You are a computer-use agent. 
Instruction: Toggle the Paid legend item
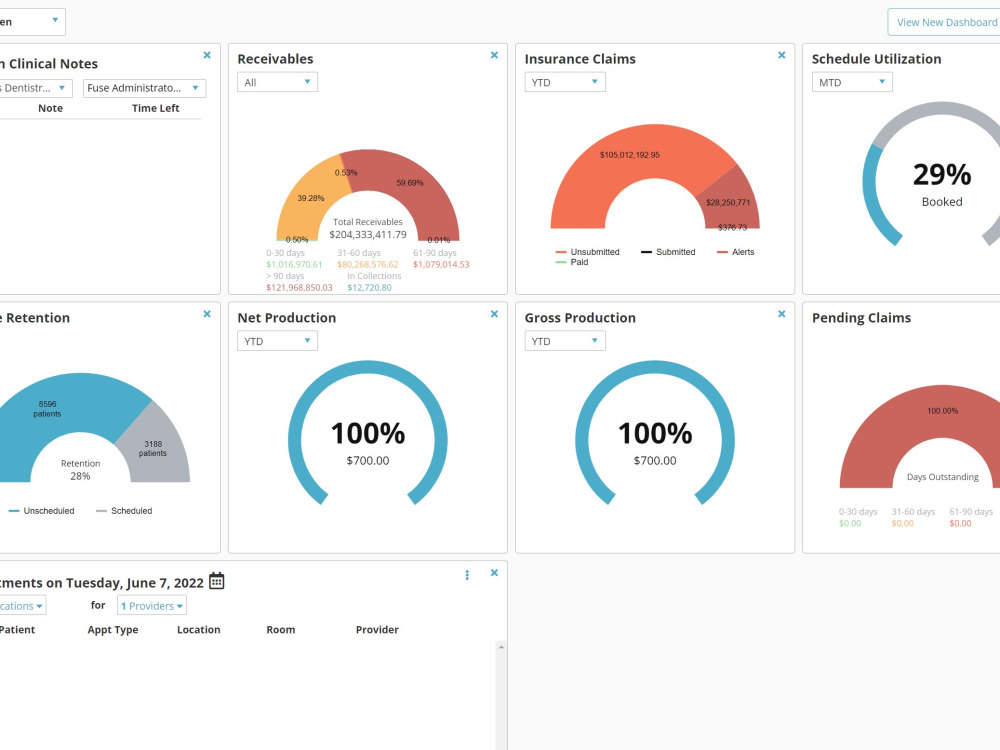572,262
